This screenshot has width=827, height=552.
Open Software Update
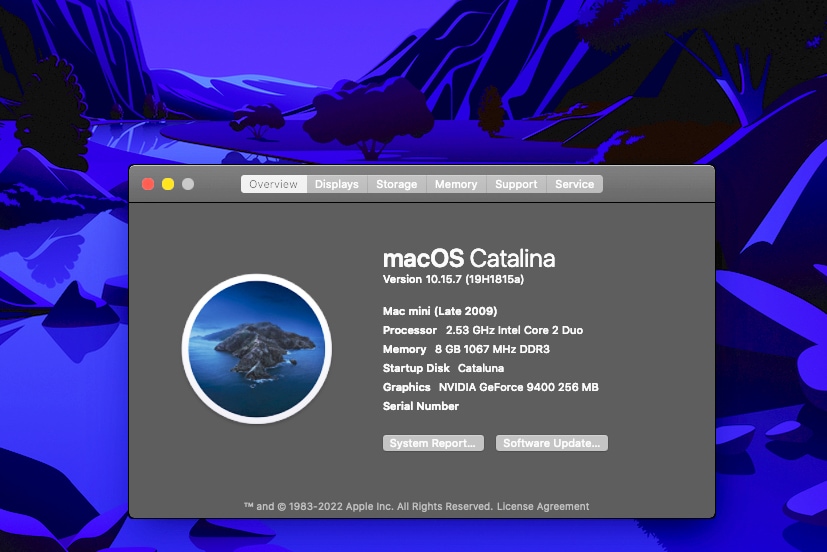point(552,443)
